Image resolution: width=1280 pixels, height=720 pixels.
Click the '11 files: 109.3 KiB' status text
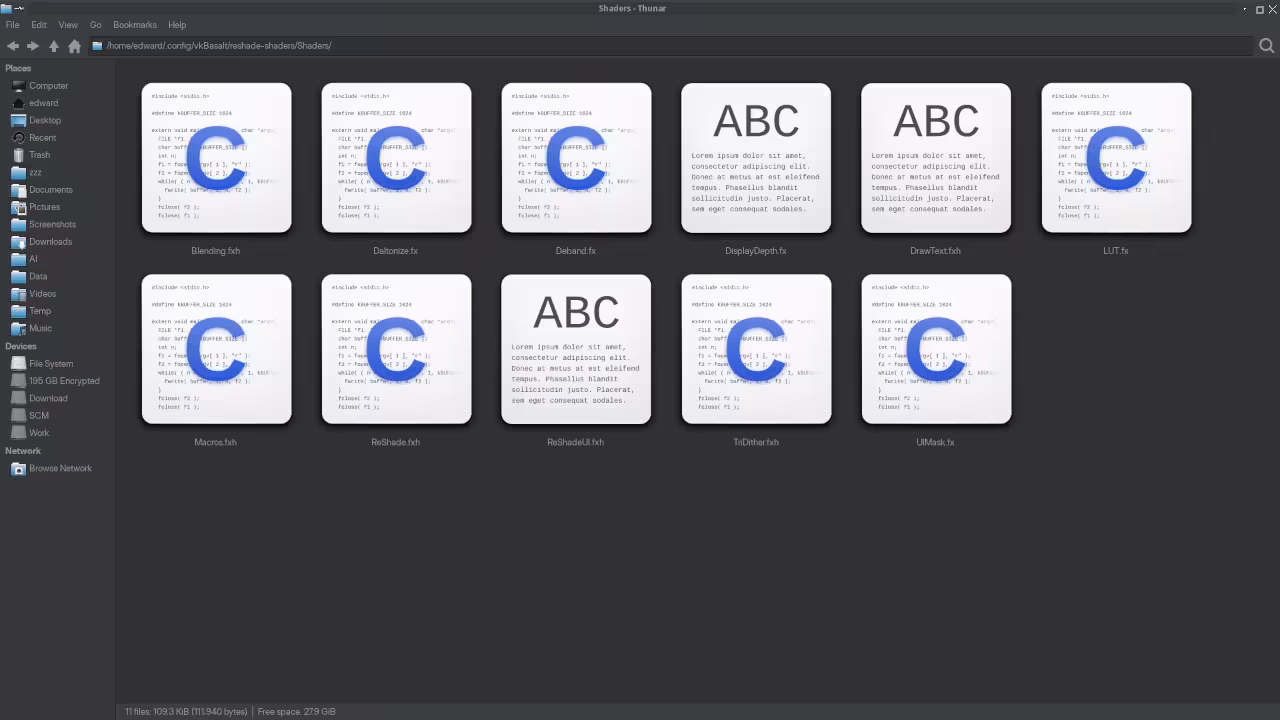point(186,712)
